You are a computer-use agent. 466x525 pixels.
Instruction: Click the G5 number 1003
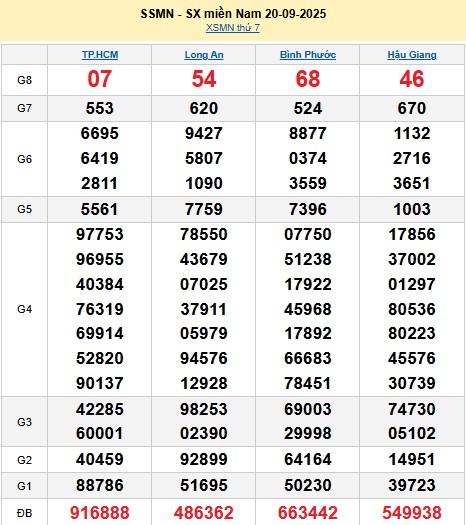(412, 209)
